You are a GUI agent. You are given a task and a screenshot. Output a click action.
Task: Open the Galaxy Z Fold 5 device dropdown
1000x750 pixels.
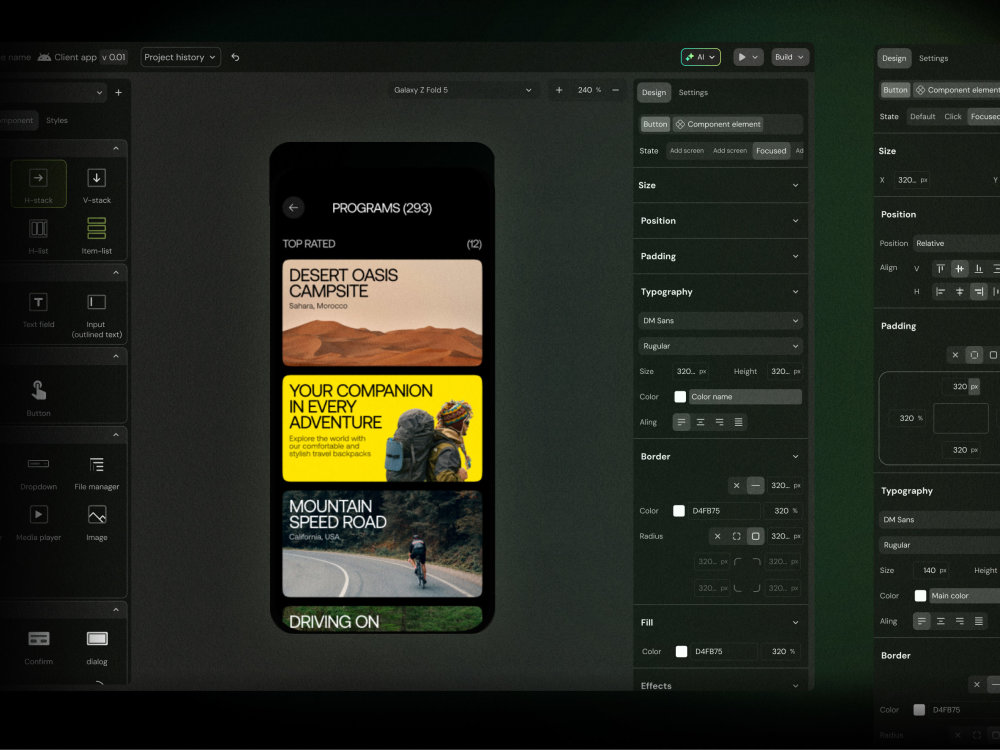pos(462,90)
